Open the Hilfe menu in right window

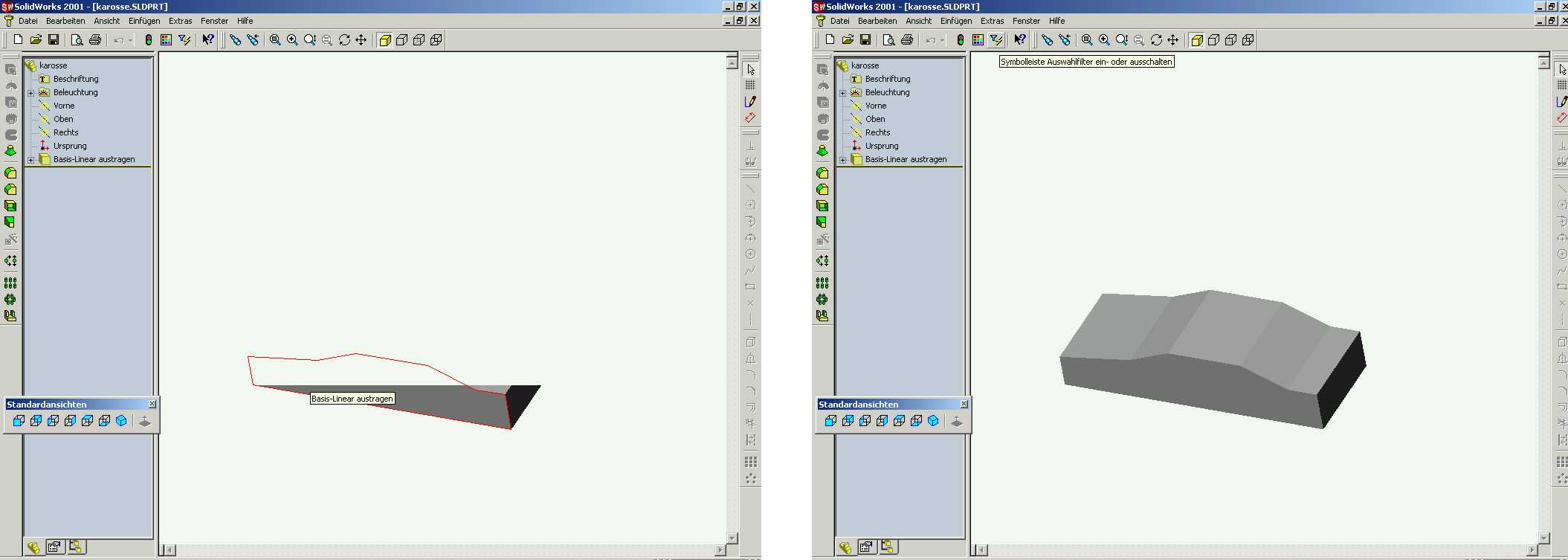click(x=1056, y=21)
